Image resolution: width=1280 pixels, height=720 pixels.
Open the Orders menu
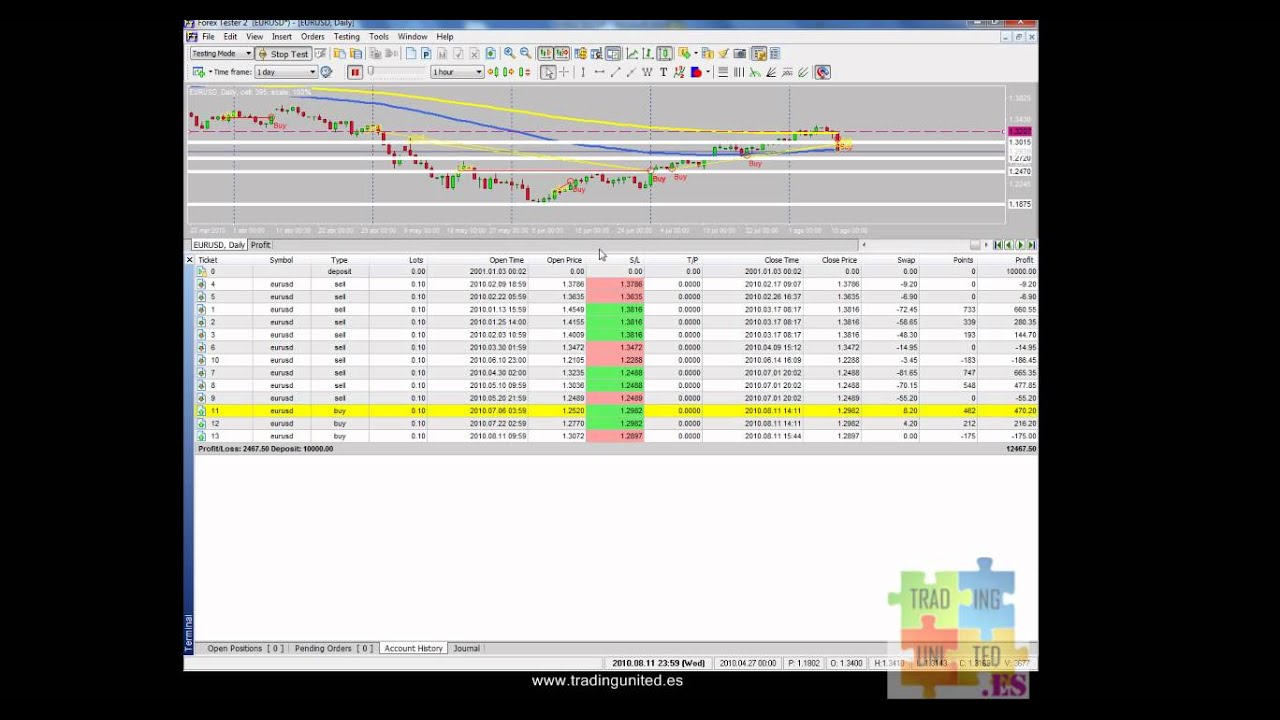[x=313, y=37]
